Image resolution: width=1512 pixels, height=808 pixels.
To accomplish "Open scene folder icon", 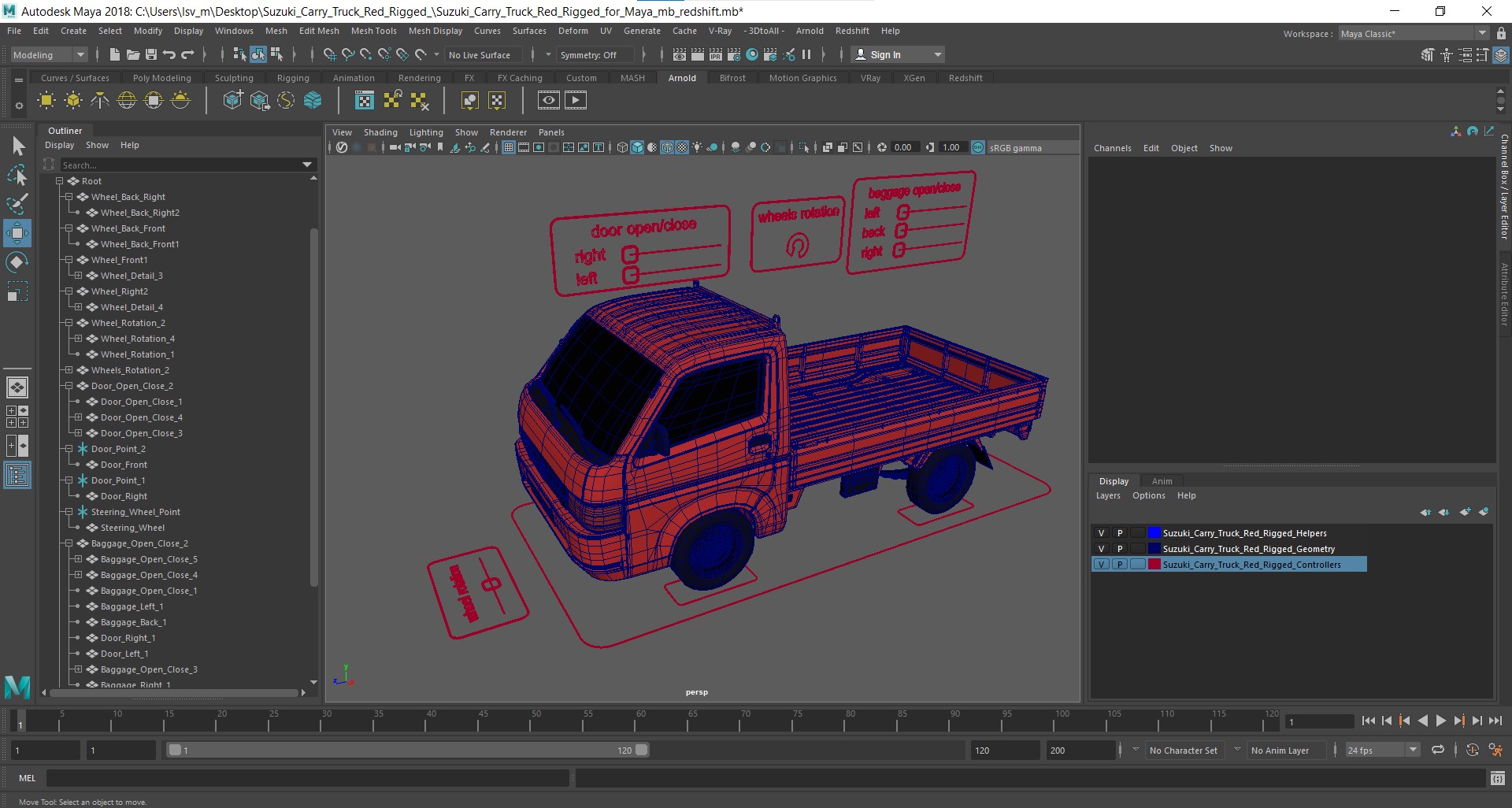I will 132,54.
